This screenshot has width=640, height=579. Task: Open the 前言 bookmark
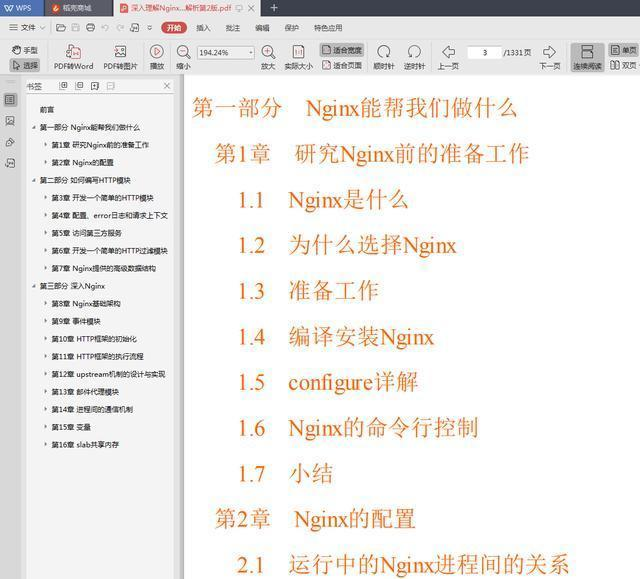tap(47, 110)
